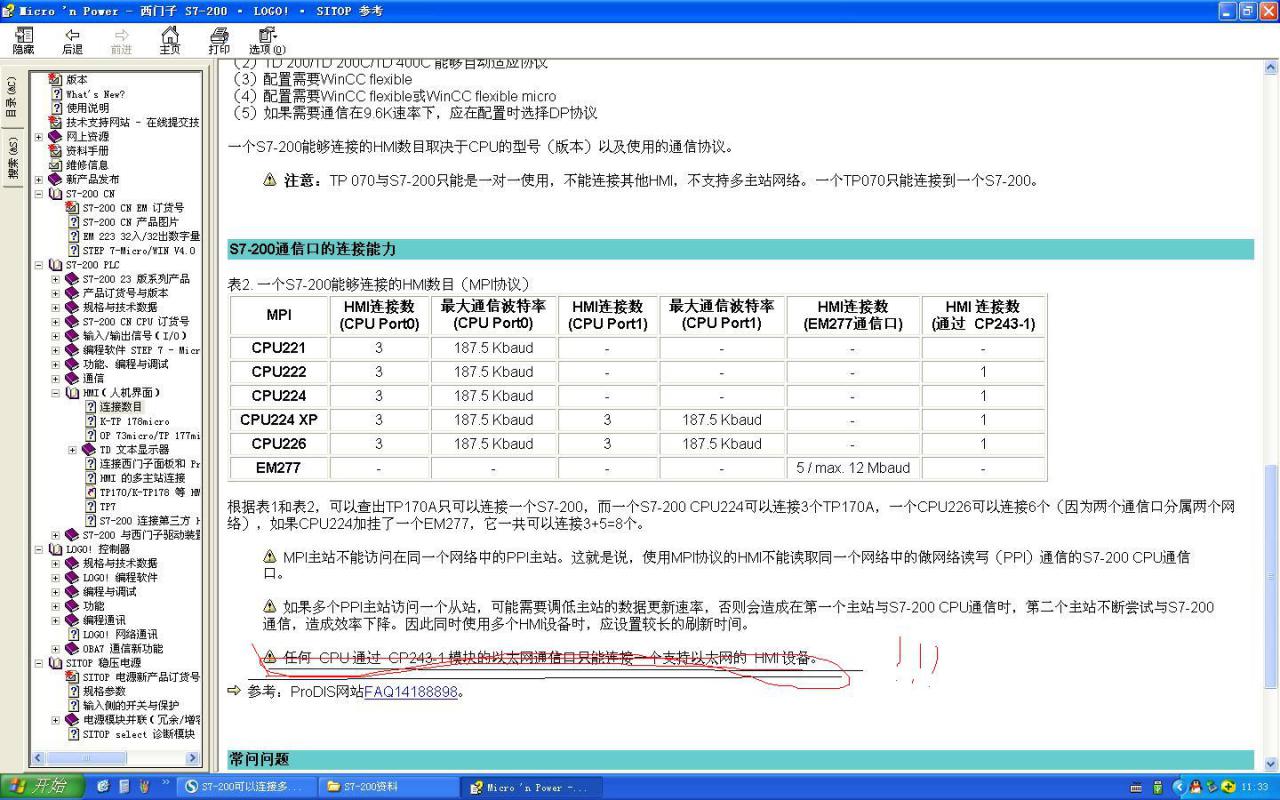
Task: Click the taskbar clock showing 11:33
Action: coord(1254,787)
